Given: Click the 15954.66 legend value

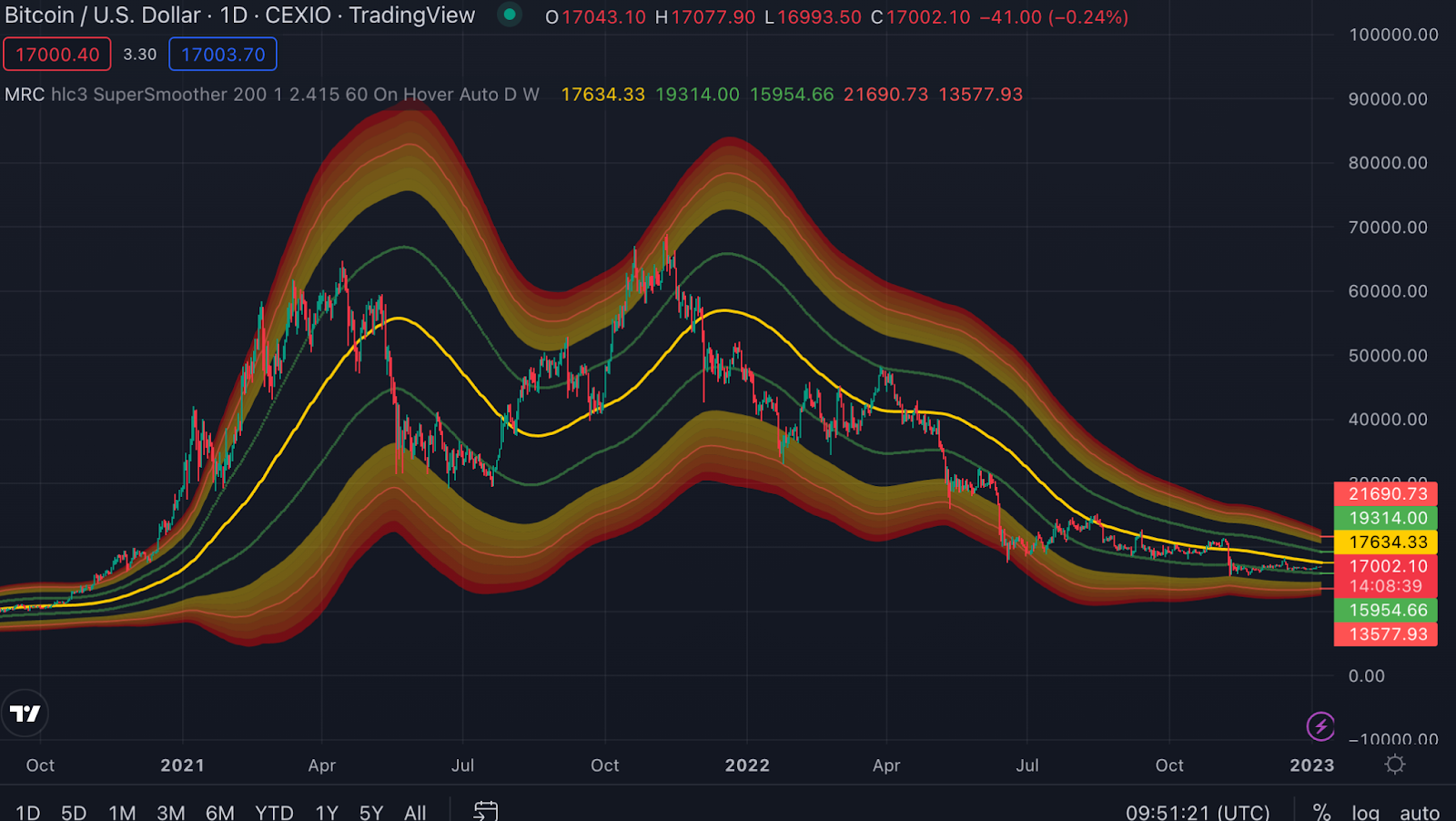Looking at the screenshot, I should tap(792, 95).
